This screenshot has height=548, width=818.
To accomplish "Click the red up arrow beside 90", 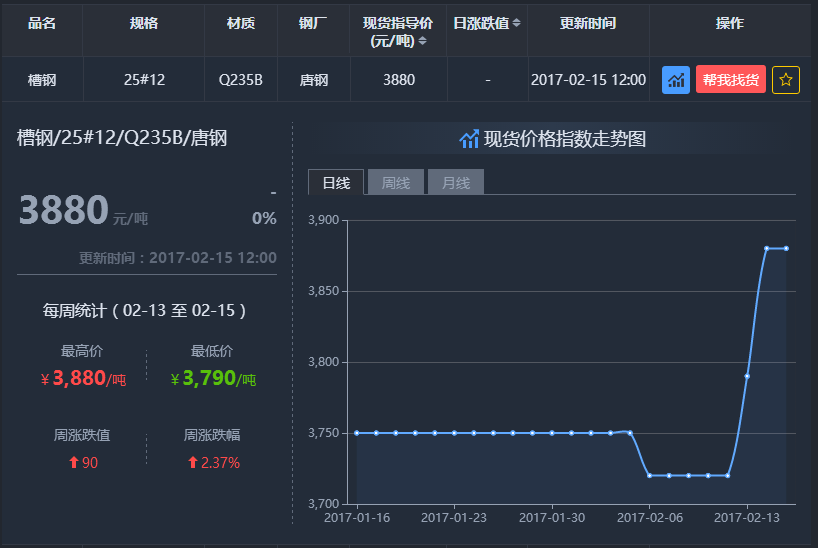I will [x=73, y=463].
